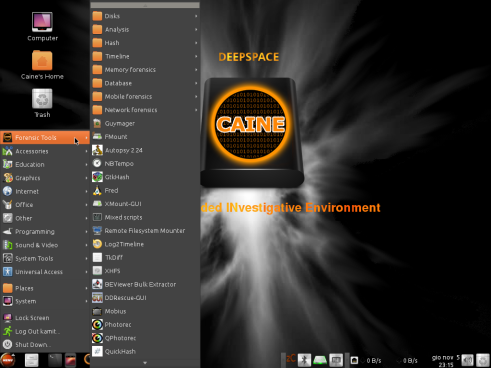The image size is (491, 368).
Task: Open the Sound & Video category
Action: 45,245
